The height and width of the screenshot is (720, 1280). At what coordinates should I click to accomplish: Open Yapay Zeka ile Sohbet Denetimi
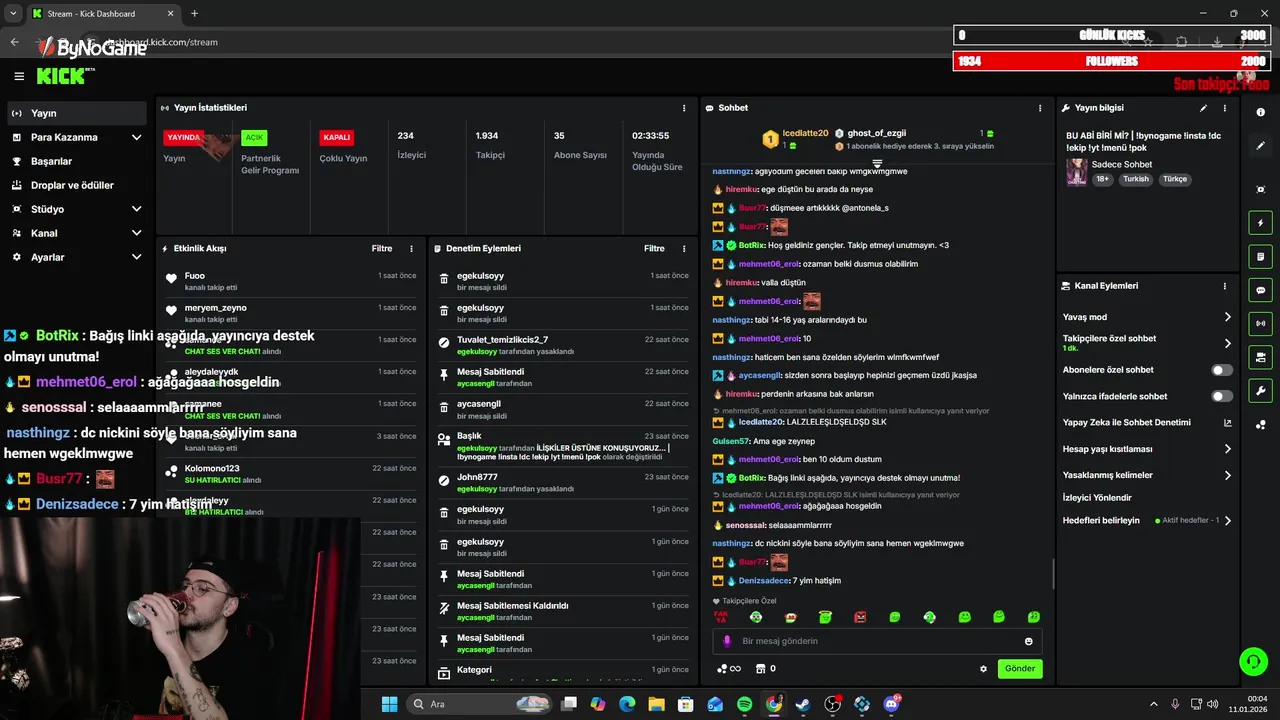click(x=1147, y=422)
